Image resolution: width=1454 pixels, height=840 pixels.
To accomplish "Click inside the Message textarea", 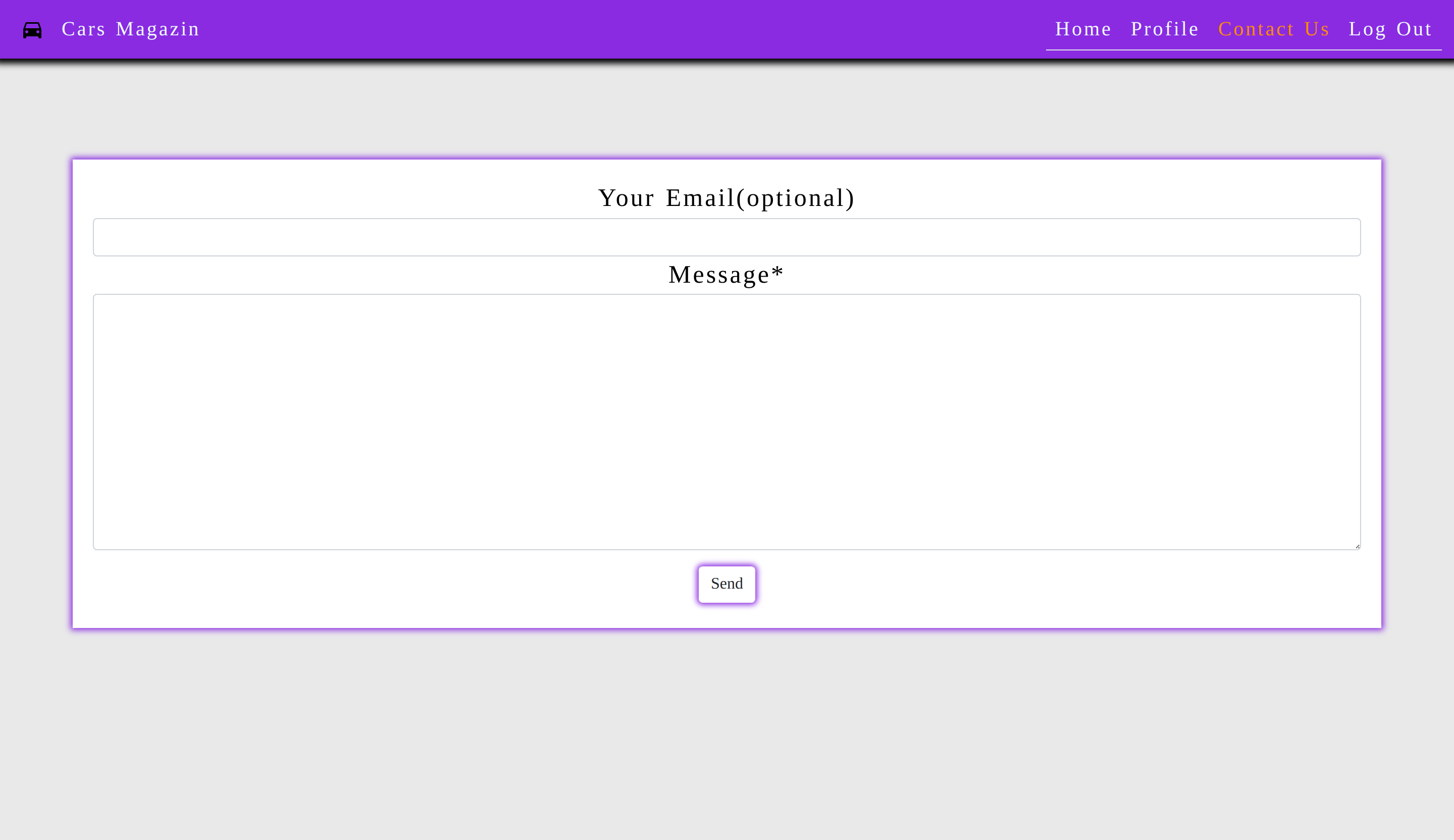I will click(x=726, y=421).
